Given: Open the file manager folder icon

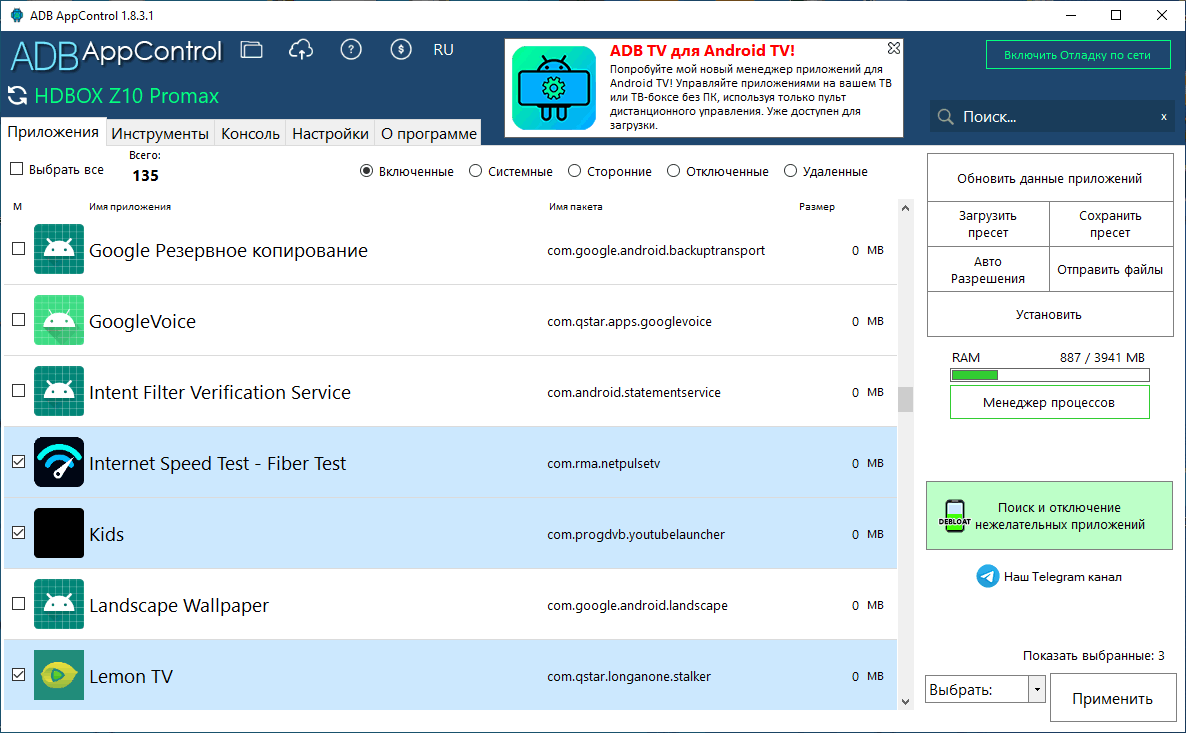Looking at the screenshot, I should 251,50.
